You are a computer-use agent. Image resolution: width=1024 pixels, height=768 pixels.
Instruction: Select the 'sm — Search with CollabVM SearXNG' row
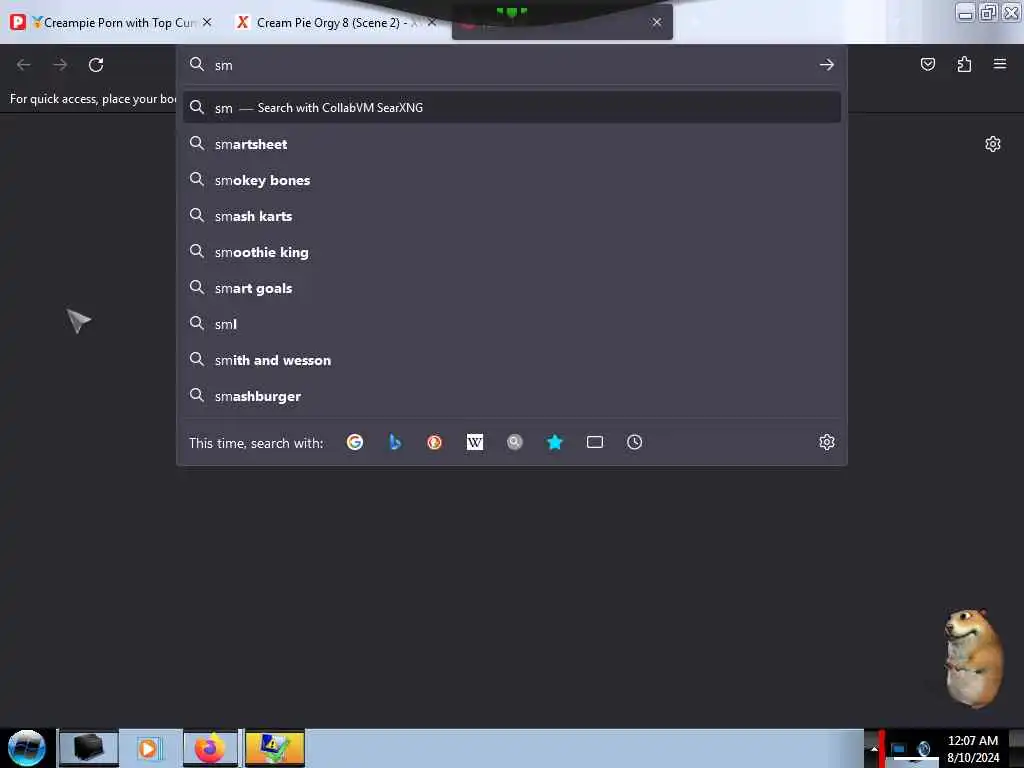point(512,108)
